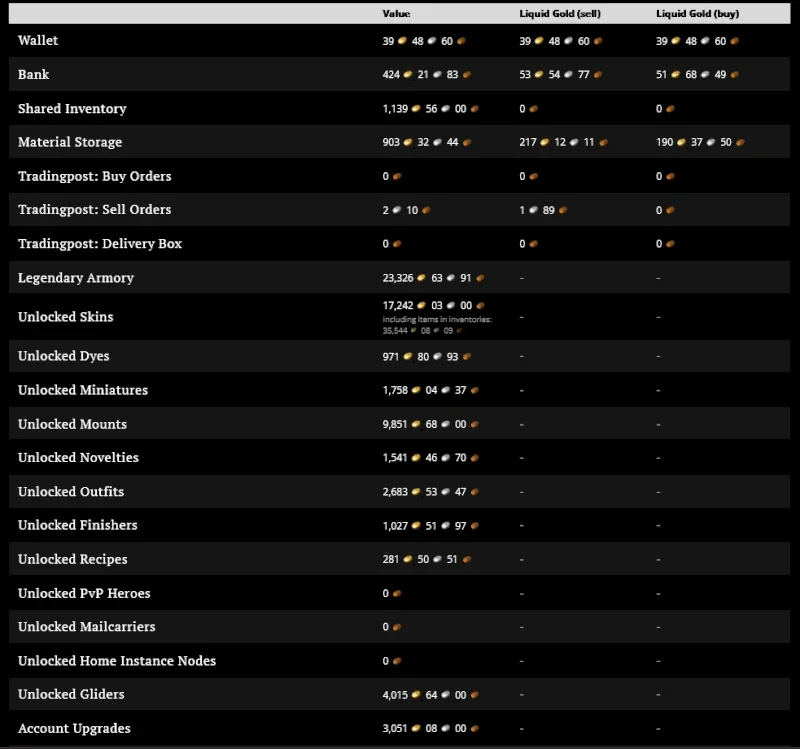Image resolution: width=800 pixels, height=749 pixels.
Task: Select the Wallet row label
Action: tap(38, 40)
